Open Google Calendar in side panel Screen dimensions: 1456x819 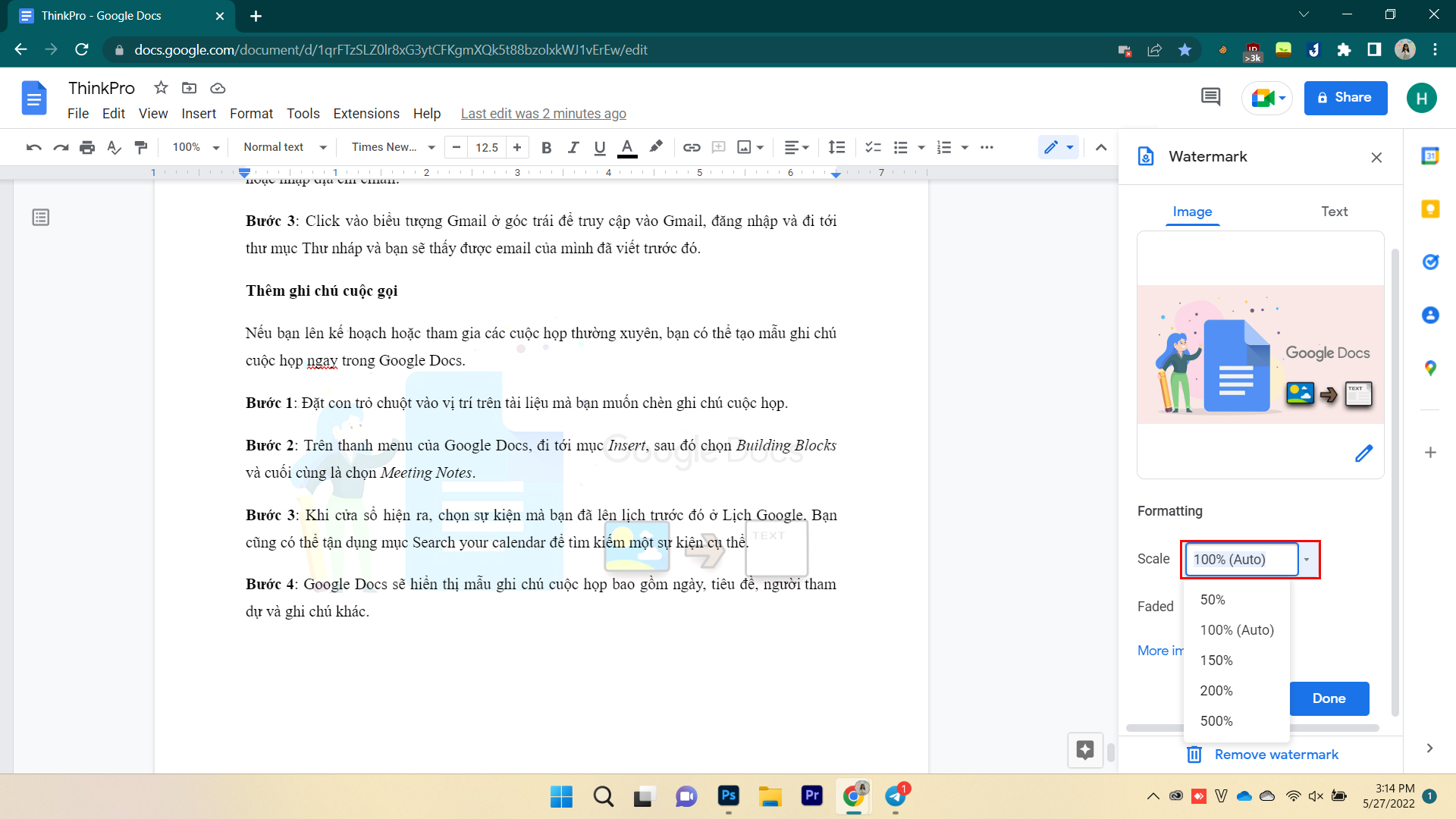click(1430, 156)
